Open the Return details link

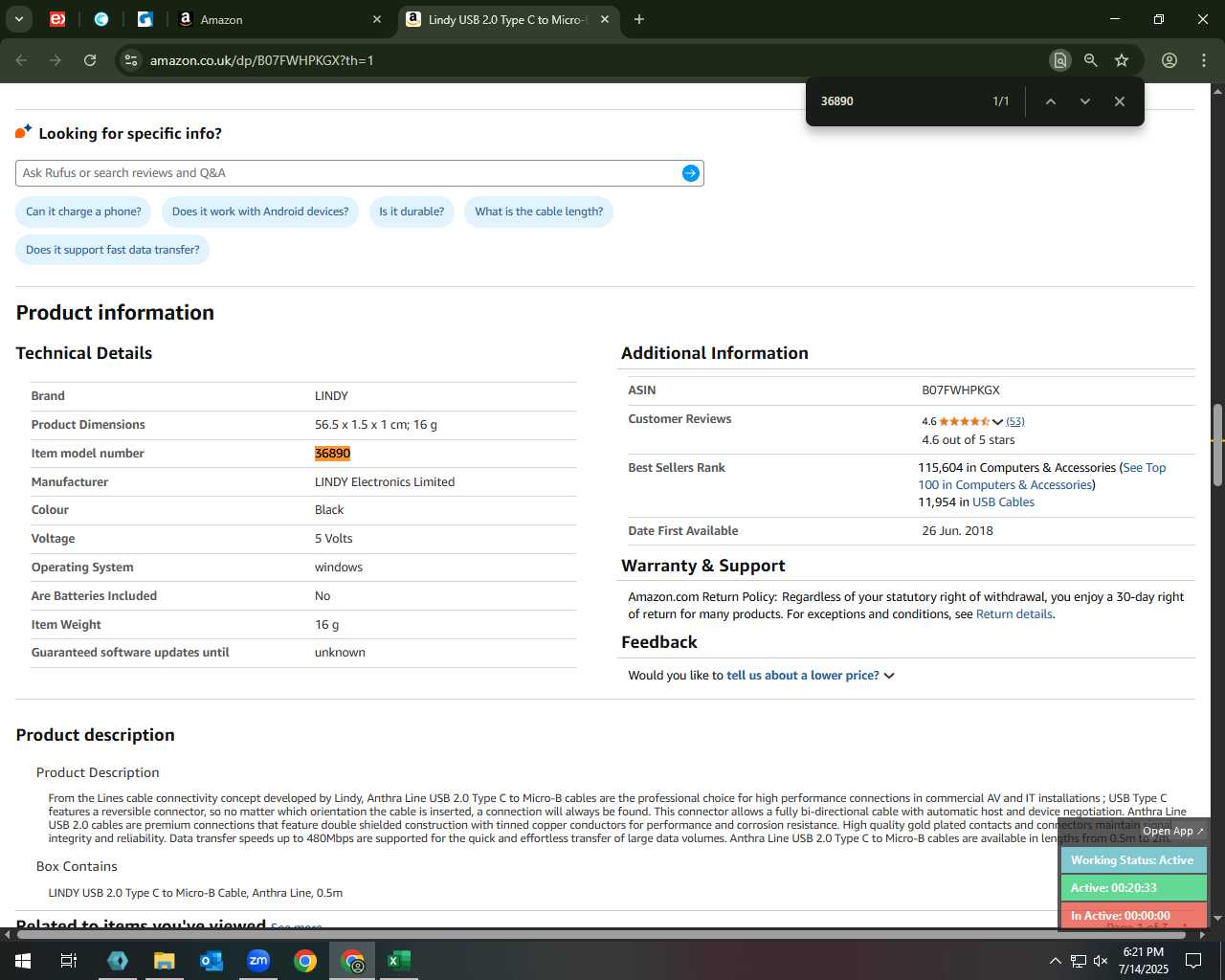pos(1013,614)
